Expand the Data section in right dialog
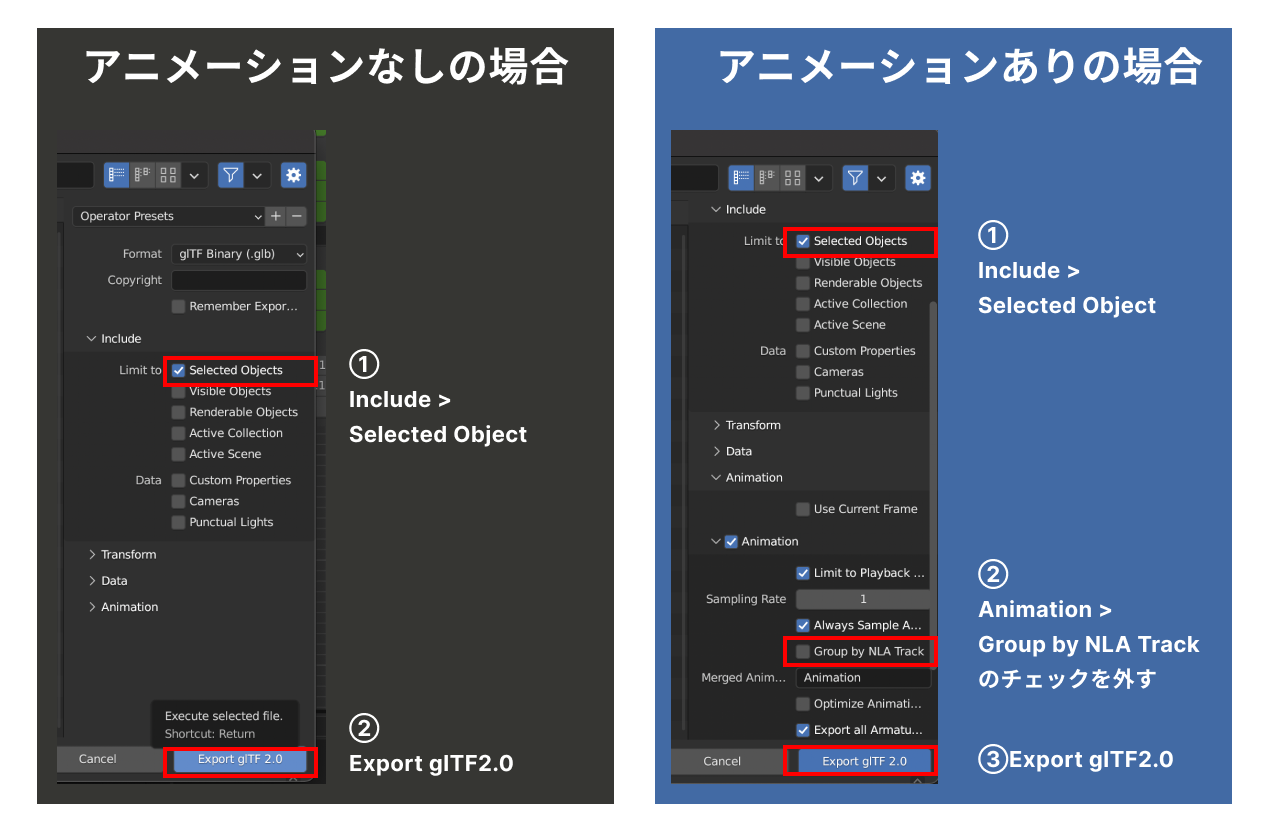The width and height of the screenshot is (1280, 832). coord(738,451)
